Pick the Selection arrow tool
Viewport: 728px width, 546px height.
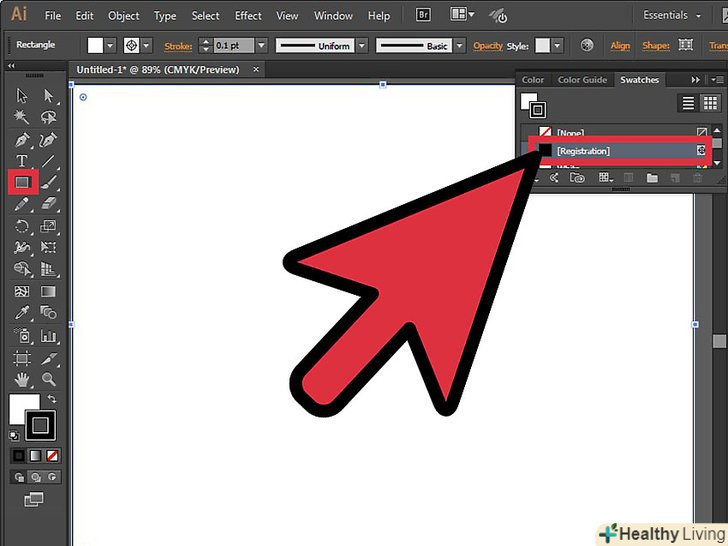click(22, 96)
